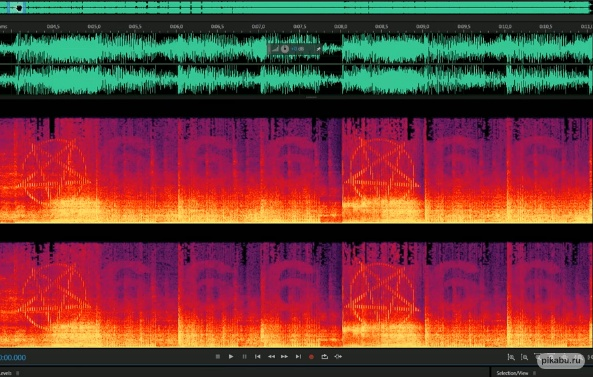The image size is (593, 377).
Task: Open the Levels panel menu icon
Action: pos(17,373)
